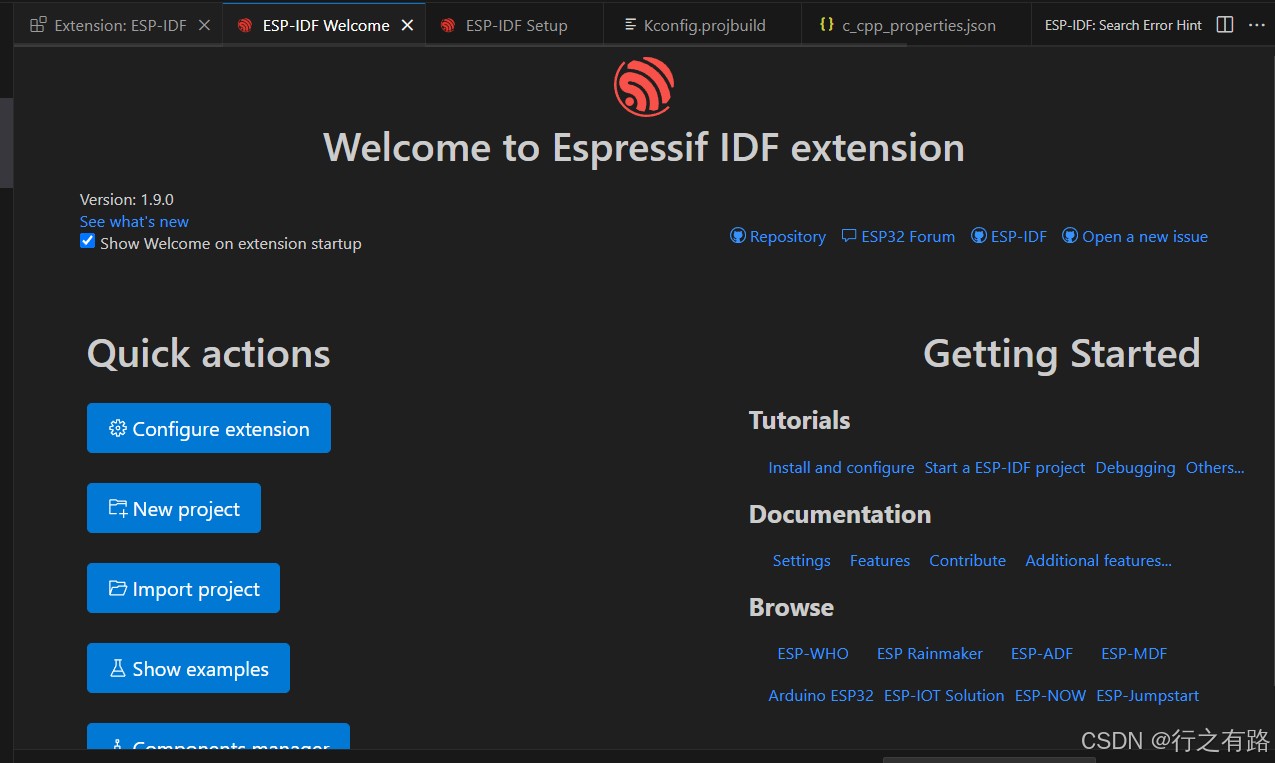The height and width of the screenshot is (763, 1275).
Task: Browse the ESP-MDF link
Action: (x=1134, y=653)
